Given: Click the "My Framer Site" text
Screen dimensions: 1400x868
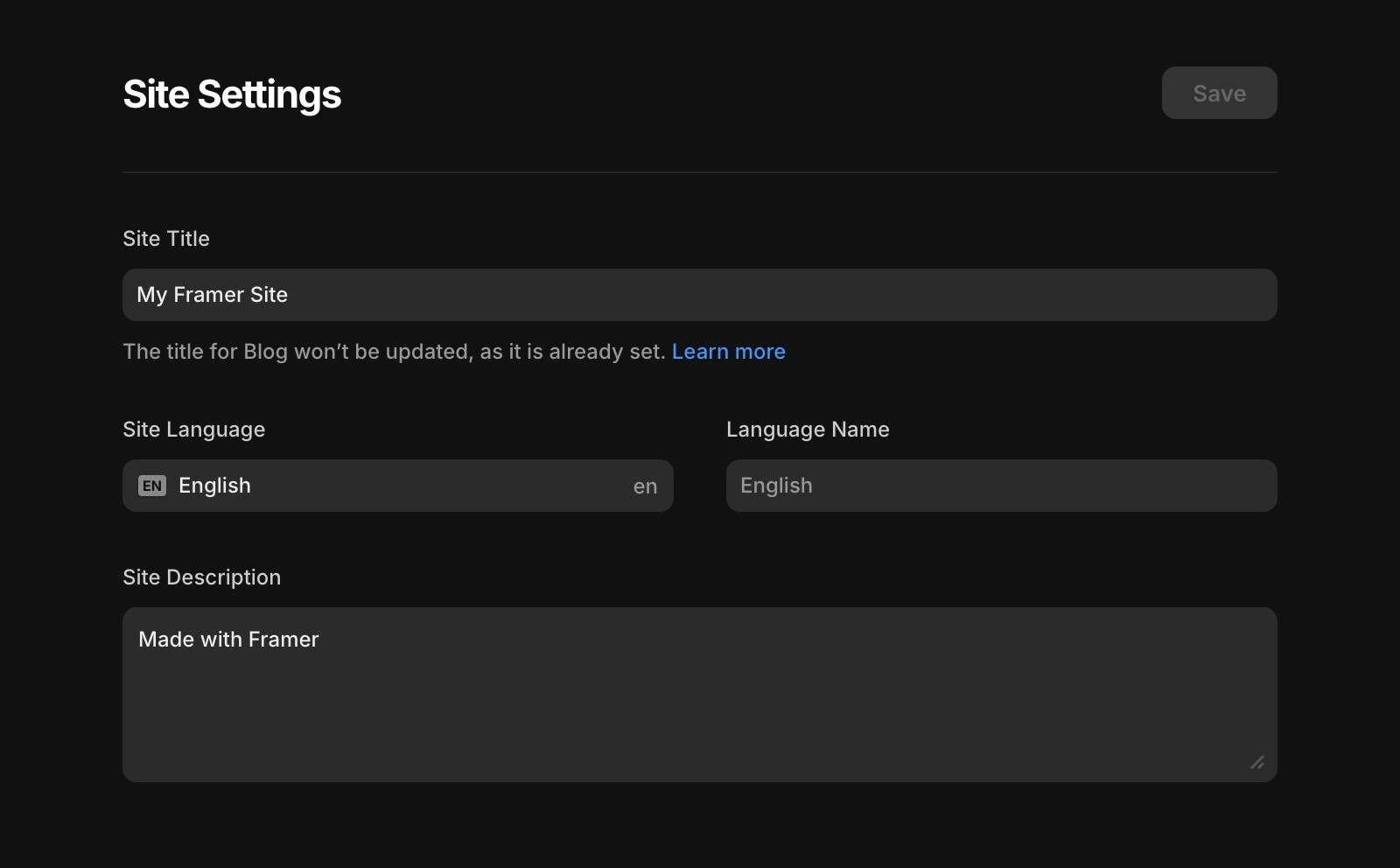Looking at the screenshot, I should click(212, 295).
